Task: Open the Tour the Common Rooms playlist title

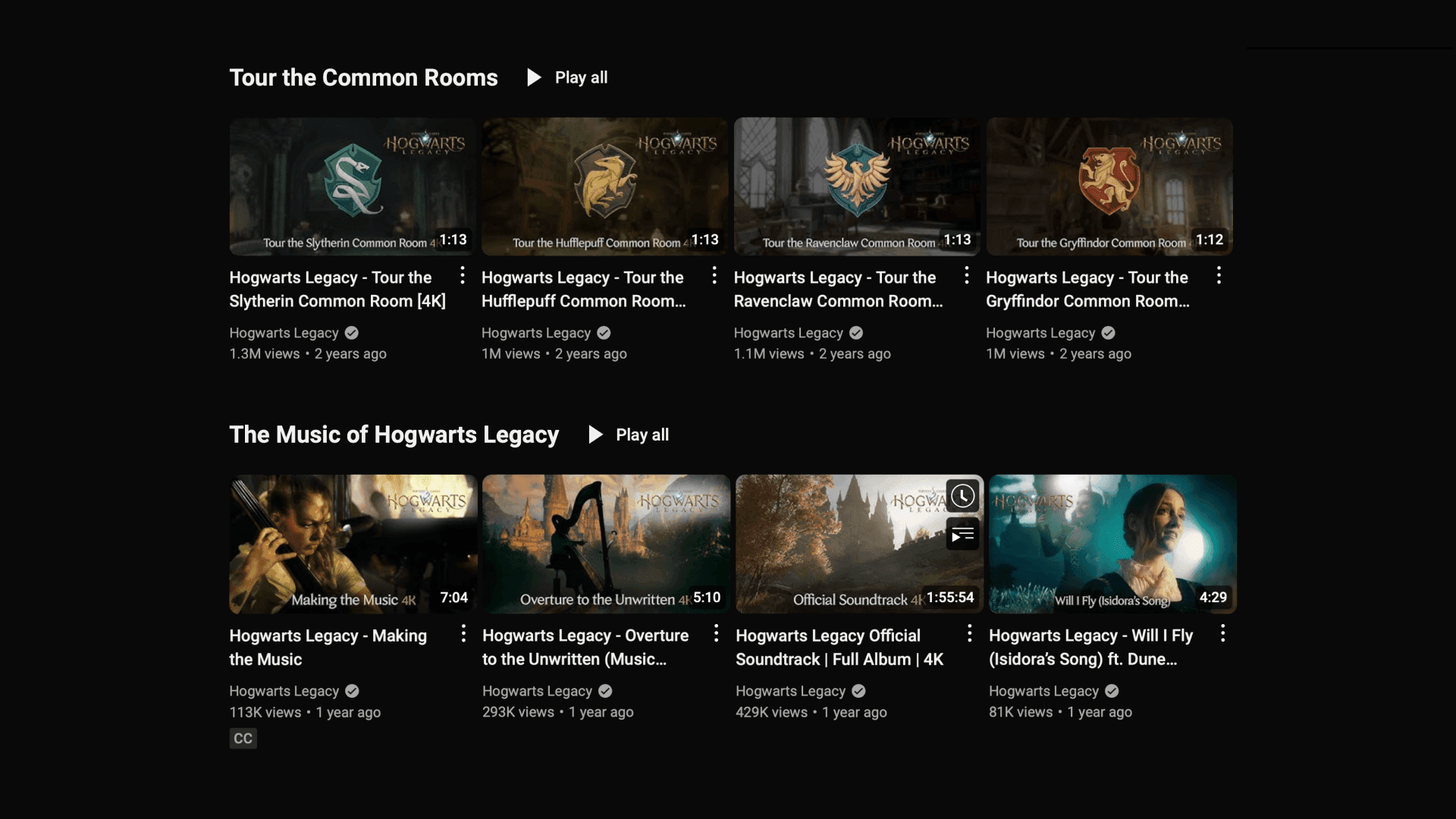Action: (363, 77)
